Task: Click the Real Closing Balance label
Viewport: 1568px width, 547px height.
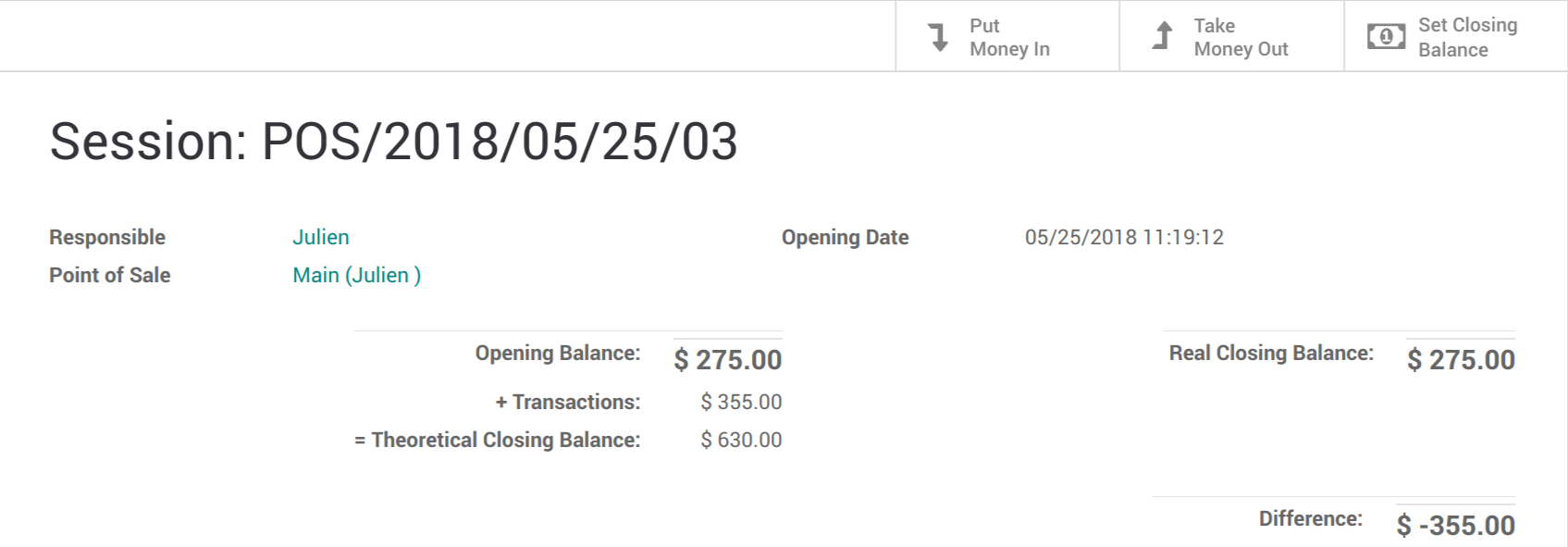Action: 1269,353
